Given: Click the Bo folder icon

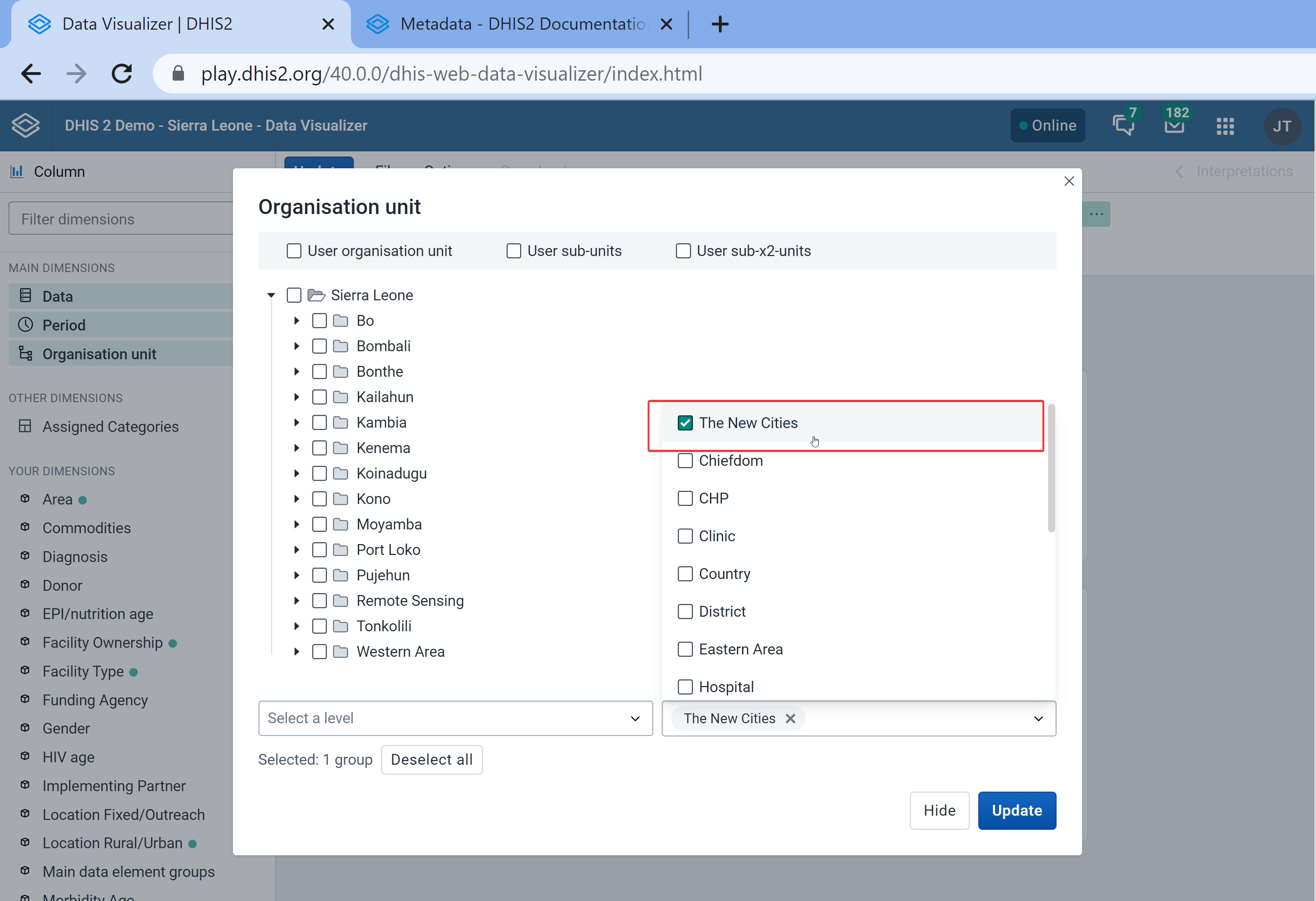Looking at the screenshot, I should click(x=341, y=320).
